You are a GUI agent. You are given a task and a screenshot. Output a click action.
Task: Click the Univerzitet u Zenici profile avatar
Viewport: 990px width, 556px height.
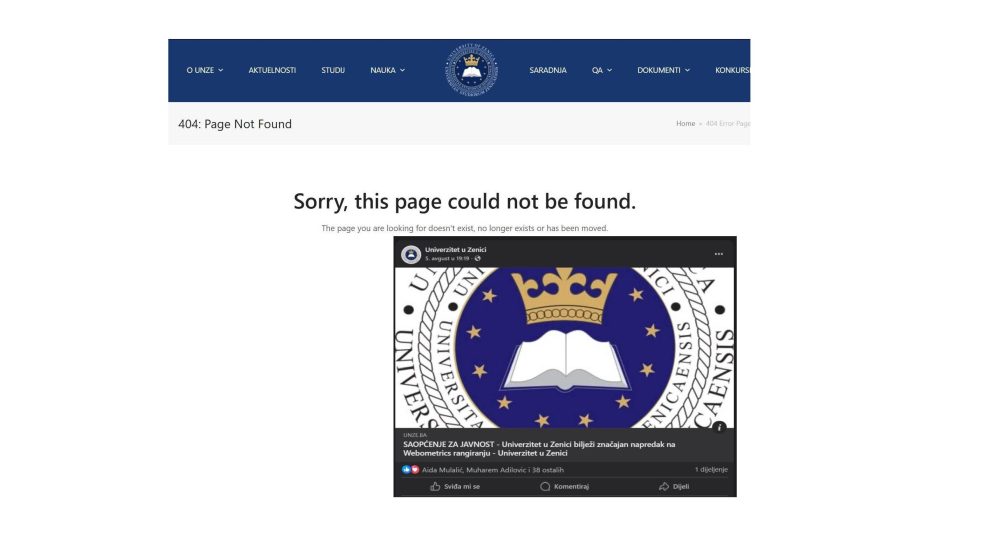[411, 254]
